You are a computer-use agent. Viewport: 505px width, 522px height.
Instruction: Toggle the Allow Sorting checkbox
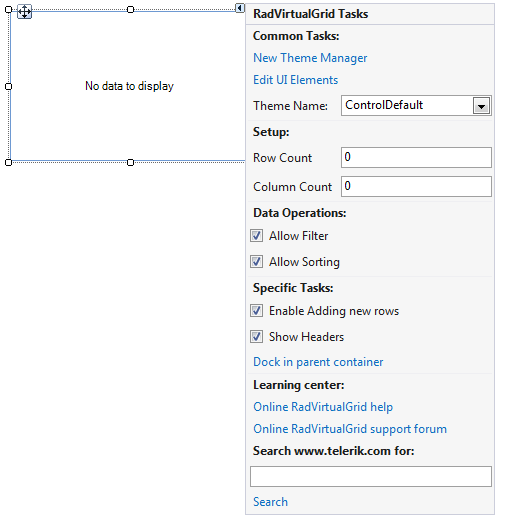click(x=256, y=262)
